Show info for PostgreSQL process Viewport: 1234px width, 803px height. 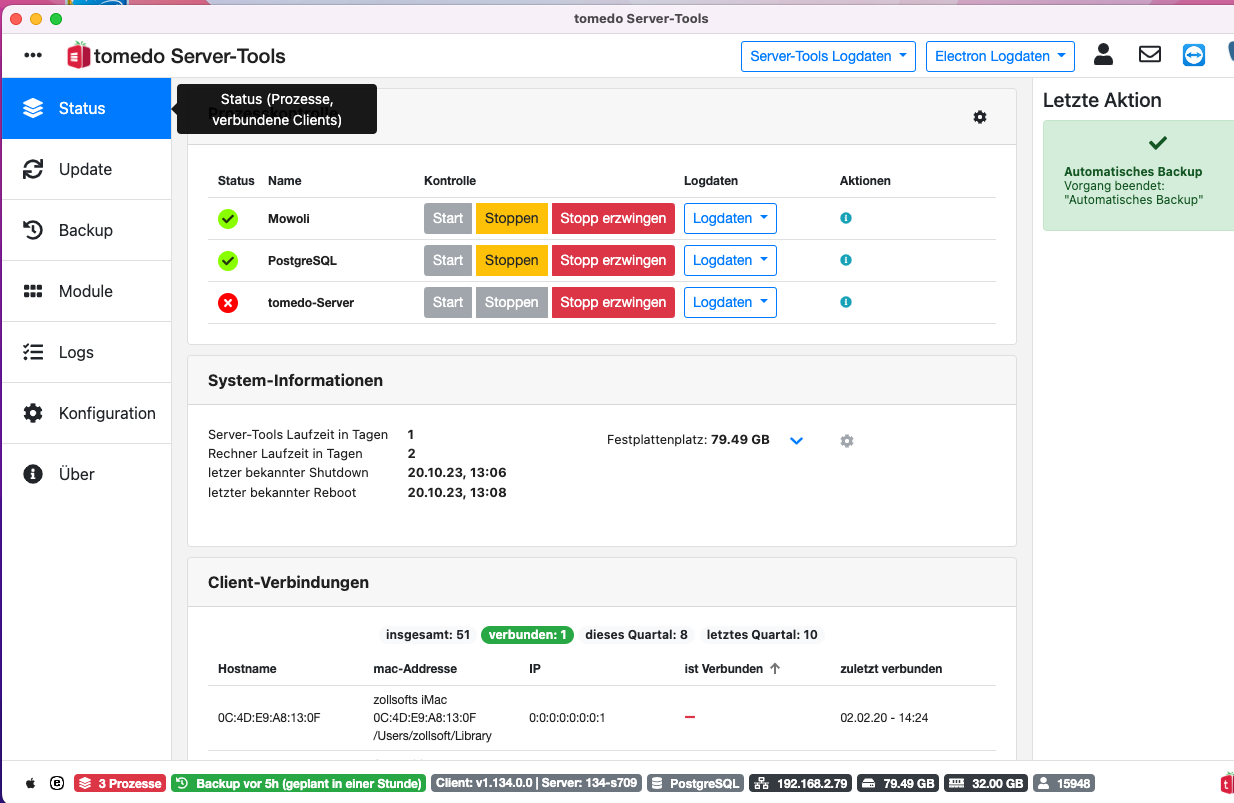click(846, 260)
